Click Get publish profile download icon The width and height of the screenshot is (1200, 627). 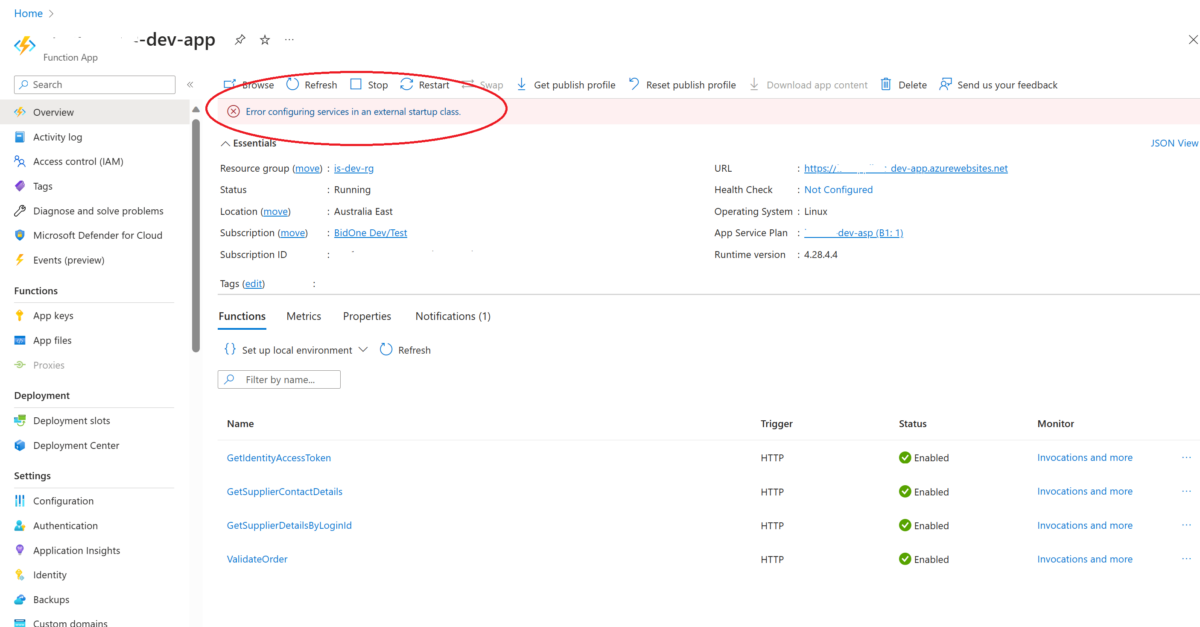coord(522,85)
